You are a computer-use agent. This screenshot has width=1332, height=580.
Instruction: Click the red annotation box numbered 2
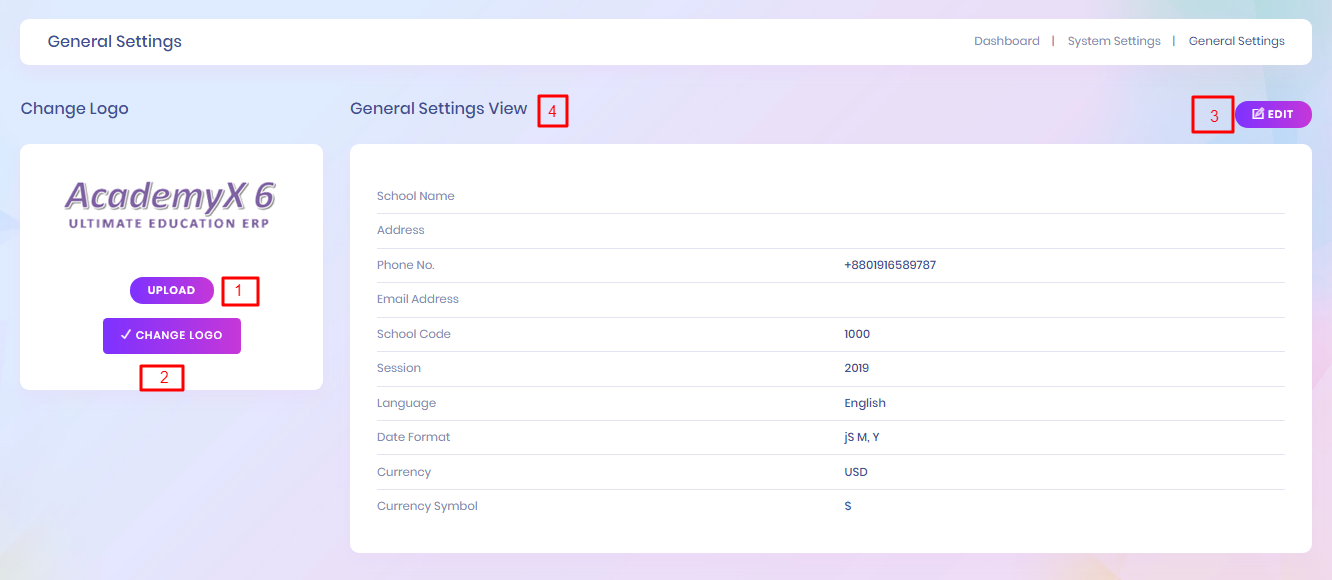(161, 377)
